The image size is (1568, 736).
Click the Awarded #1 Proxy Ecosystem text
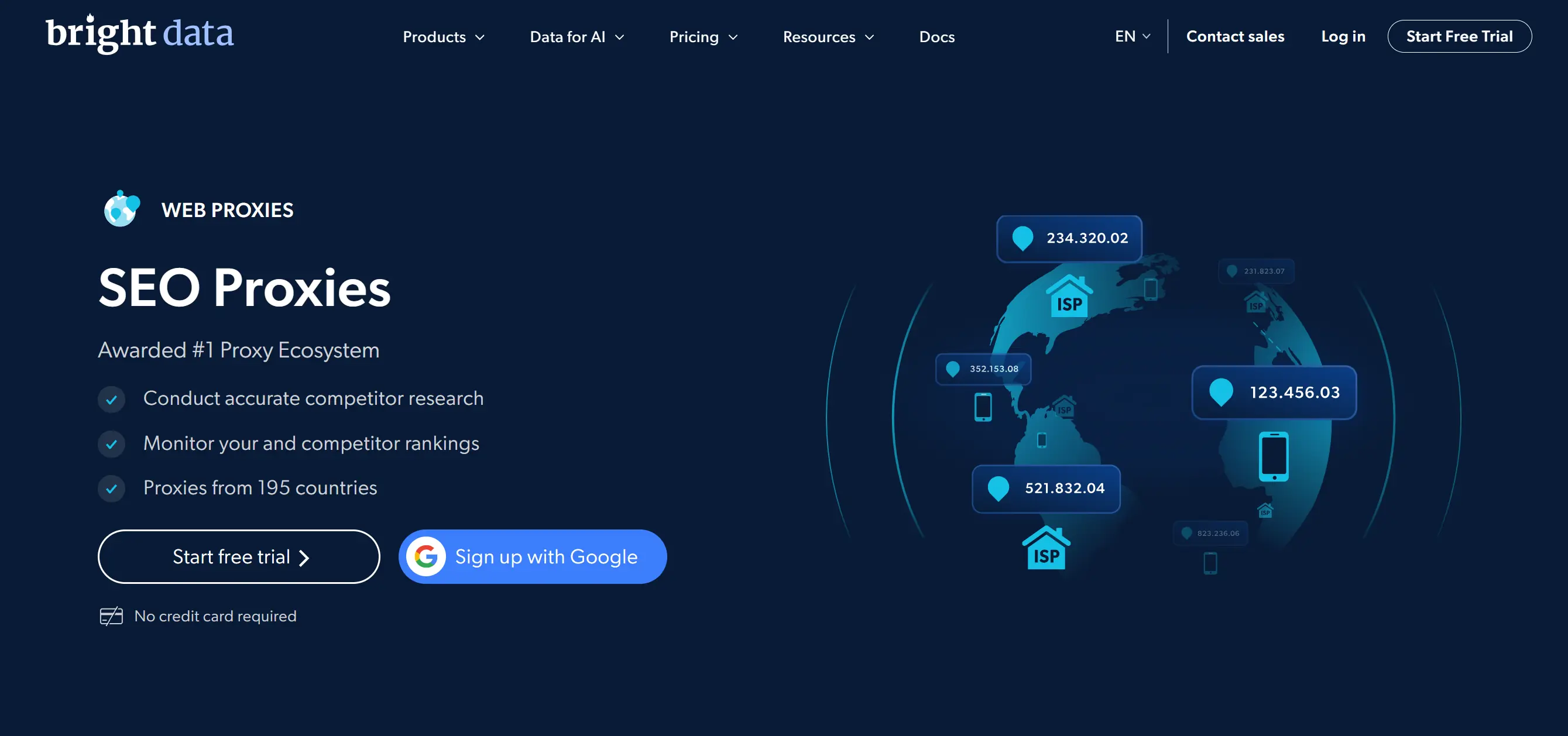pos(239,350)
